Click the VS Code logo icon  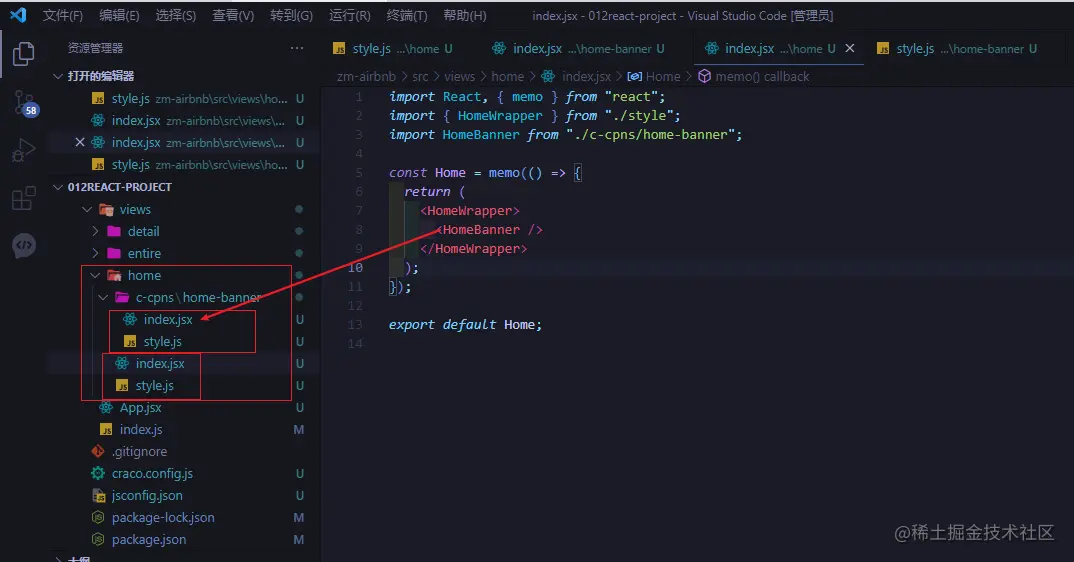pyautogui.click(x=18, y=14)
